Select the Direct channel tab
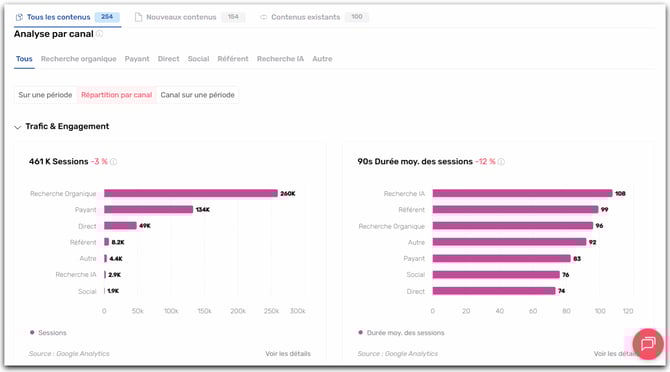Image resolution: width=670 pixels, height=372 pixels. pos(168,59)
